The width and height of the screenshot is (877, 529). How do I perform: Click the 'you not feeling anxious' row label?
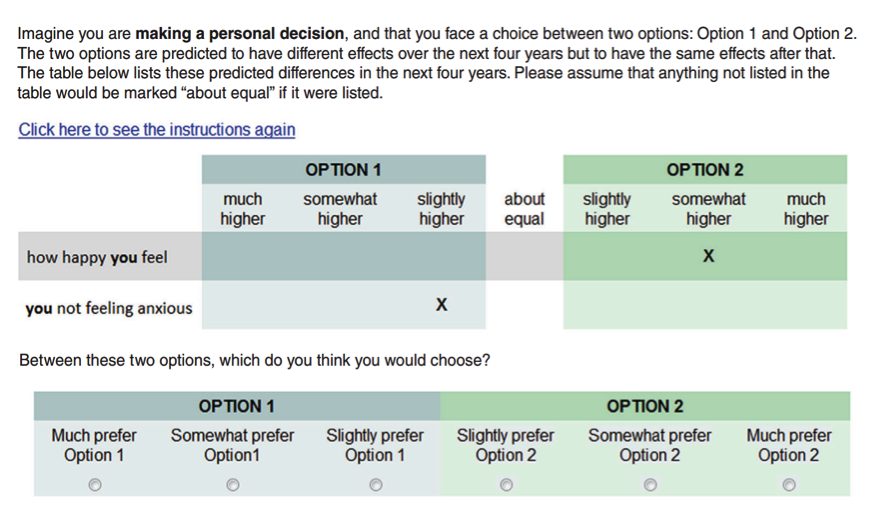tap(109, 308)
